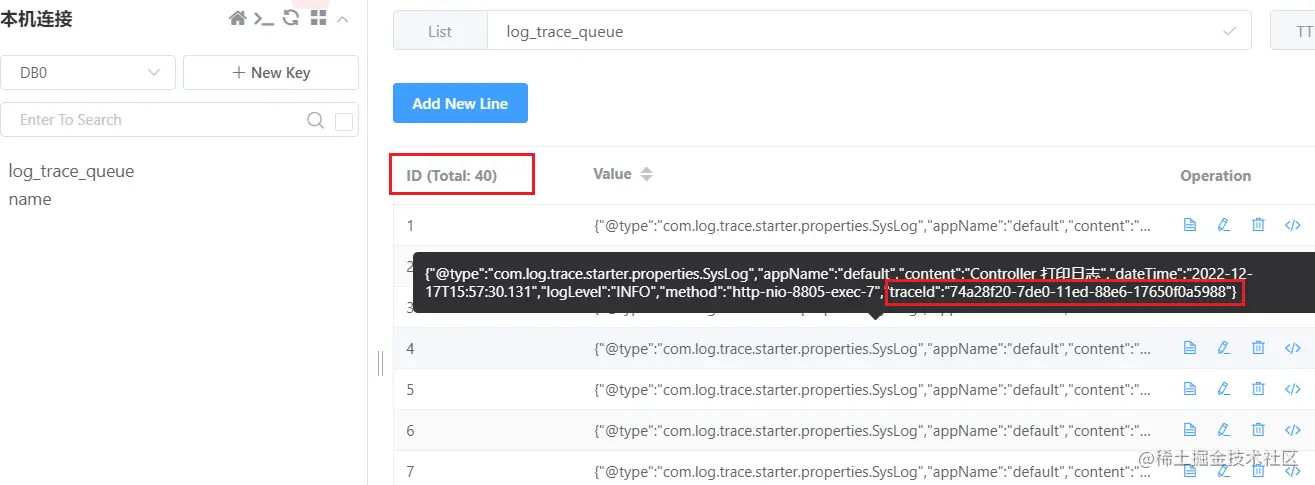Click the code dump icon for row 6
The height and width of the screenshot is (485, 1315).
pos(1292,430)
